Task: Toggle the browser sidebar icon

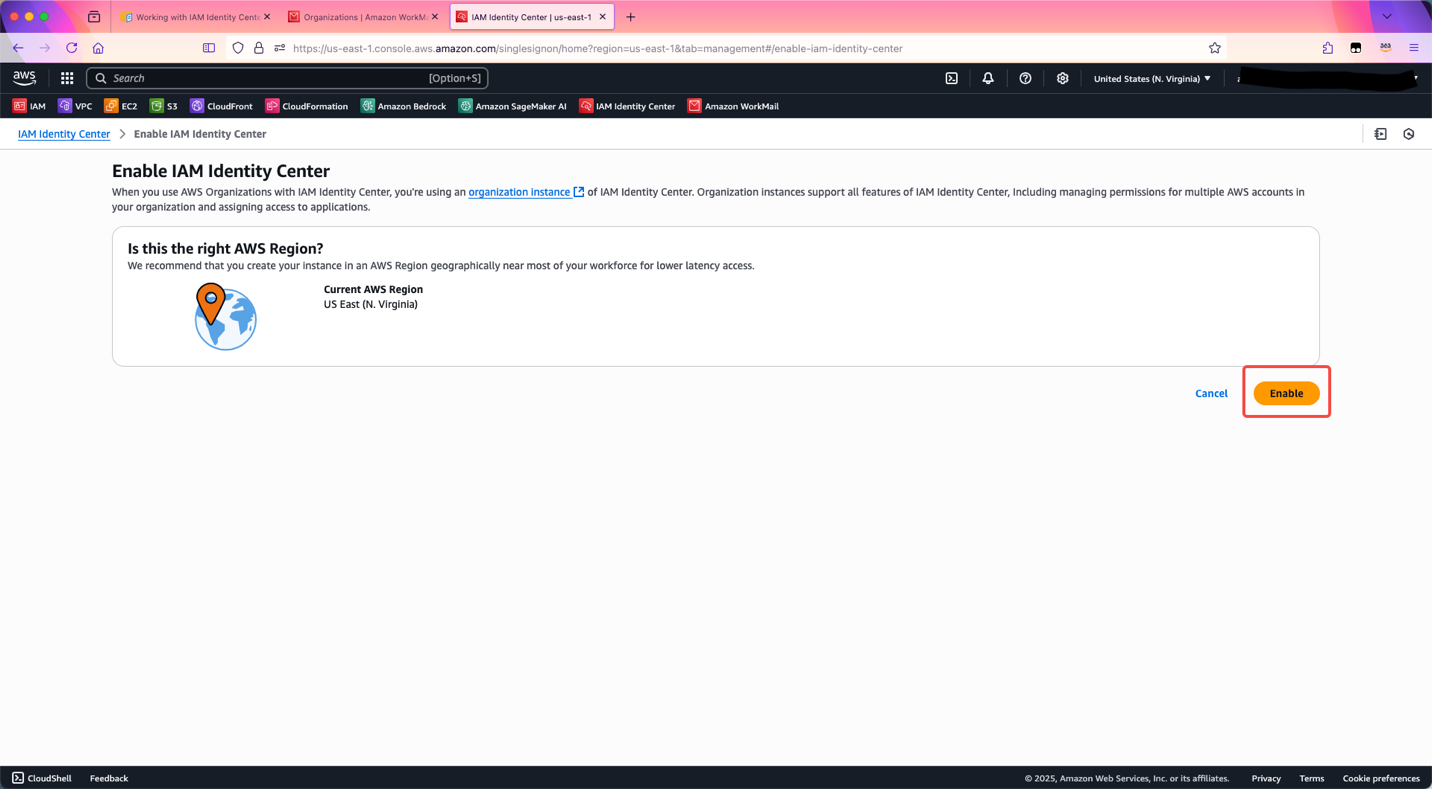Action: tap(209, 48)
